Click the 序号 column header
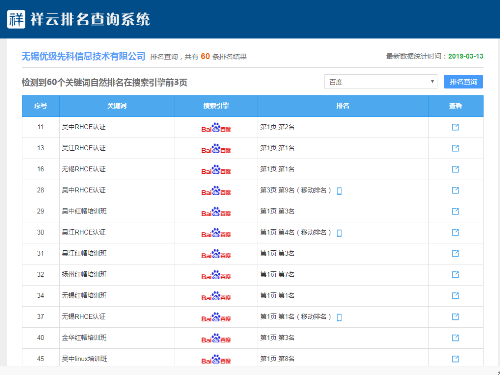Image resolution: width=500 pixels, height=375 pixels. pos(41,106)
